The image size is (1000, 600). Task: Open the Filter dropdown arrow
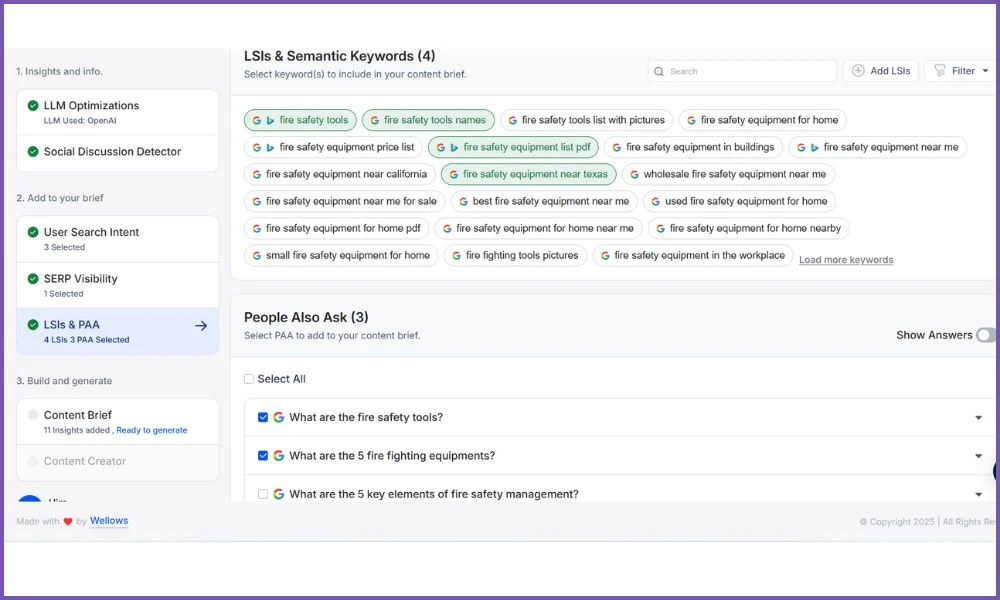(985, 71)
